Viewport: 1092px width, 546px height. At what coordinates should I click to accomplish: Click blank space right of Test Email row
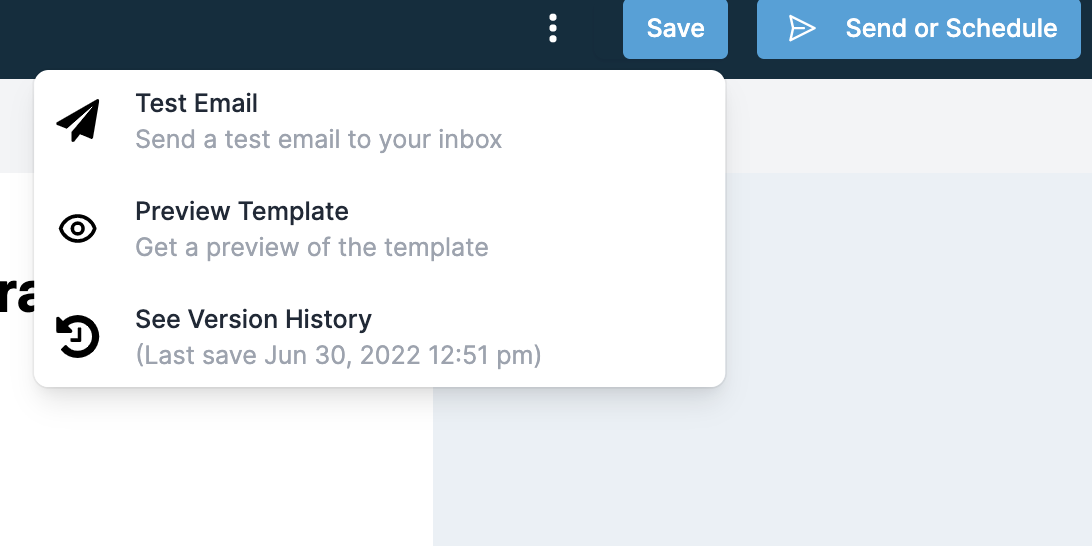(x=613, y=120)
